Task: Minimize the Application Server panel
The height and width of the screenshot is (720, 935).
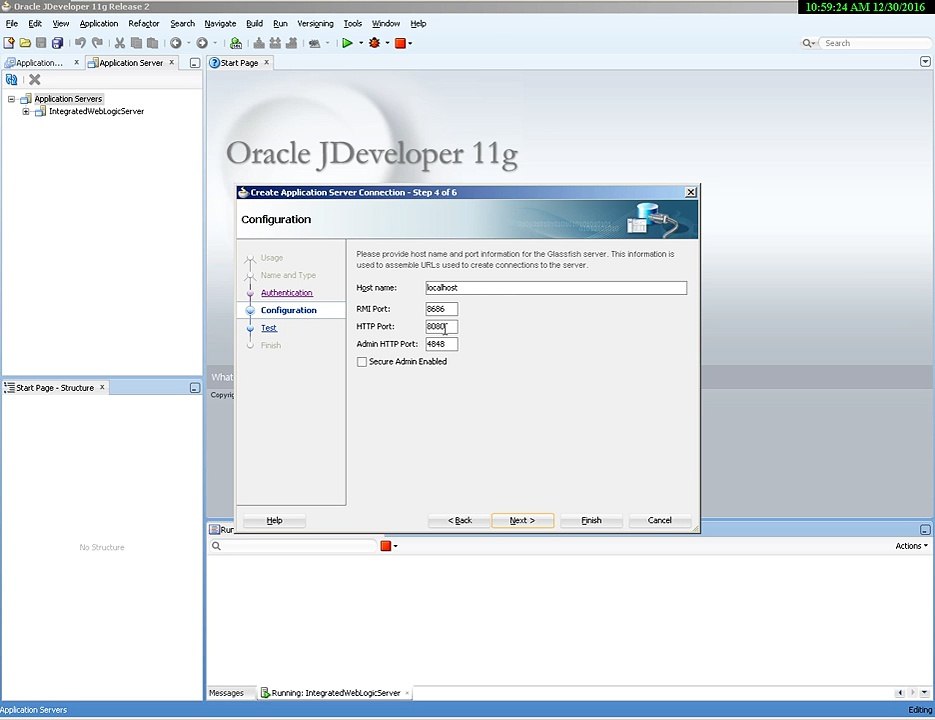Action: (194, 63)
